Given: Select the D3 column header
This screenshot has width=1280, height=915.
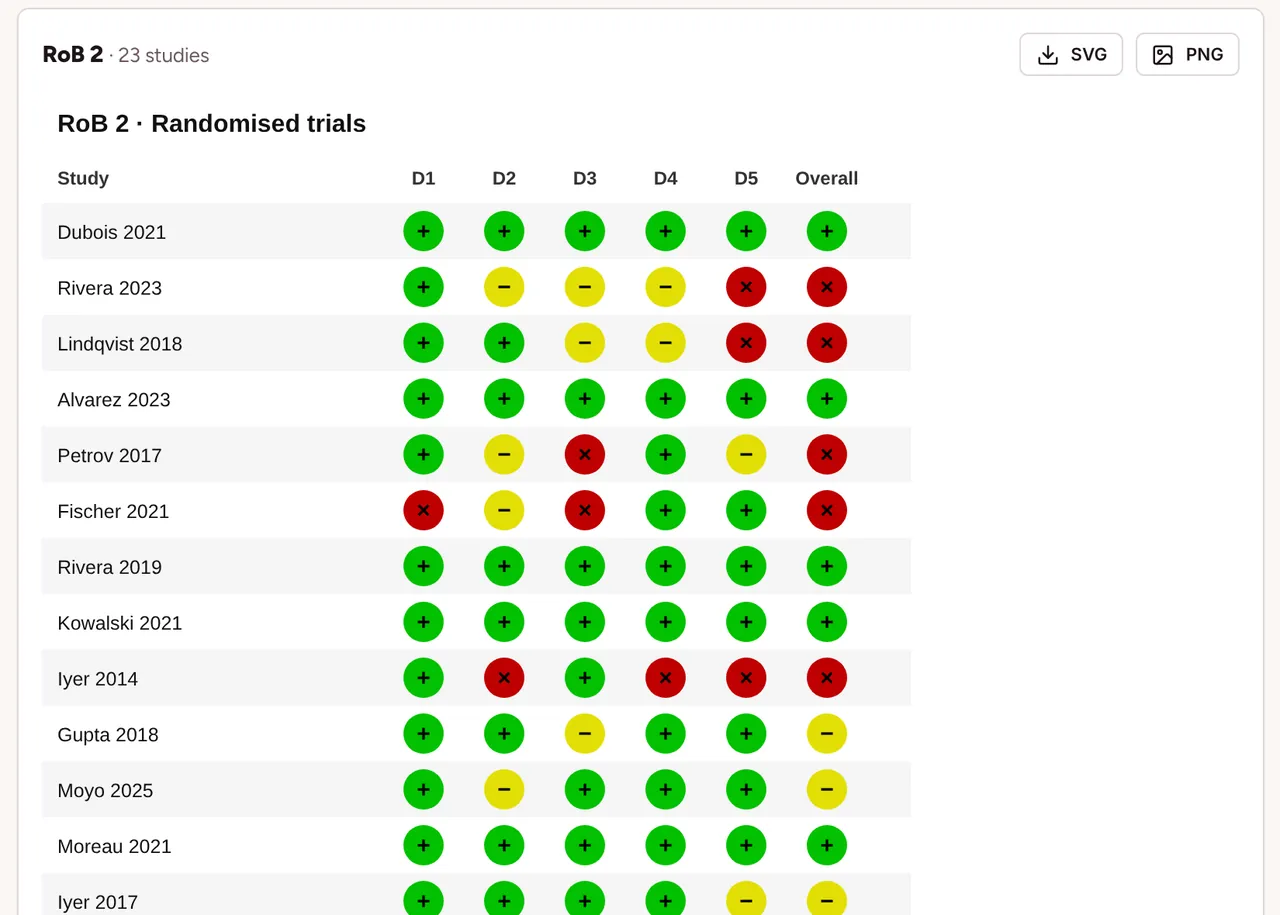Looking at the screenshot, I should [585, 178].
